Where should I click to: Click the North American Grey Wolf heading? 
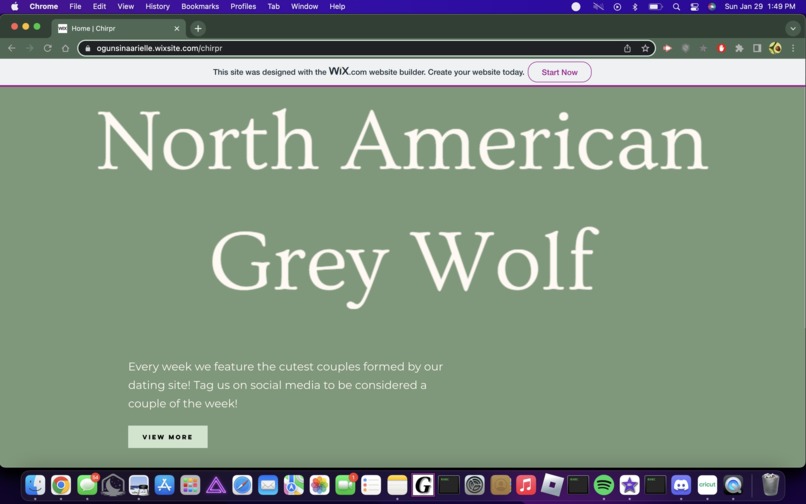pyautogui.click(x=403, y=207)
